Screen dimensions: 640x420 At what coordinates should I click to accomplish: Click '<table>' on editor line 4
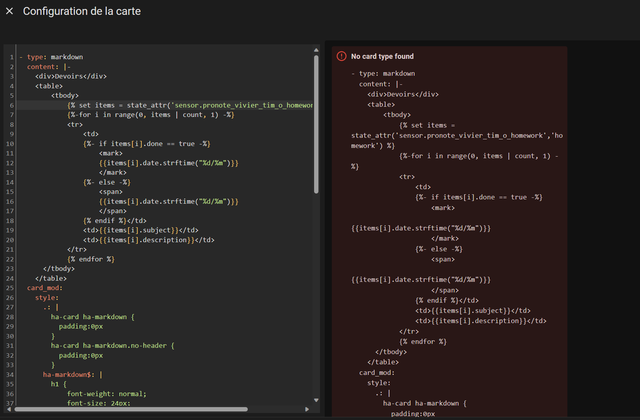pyautogui.click(x=49, y=86)
